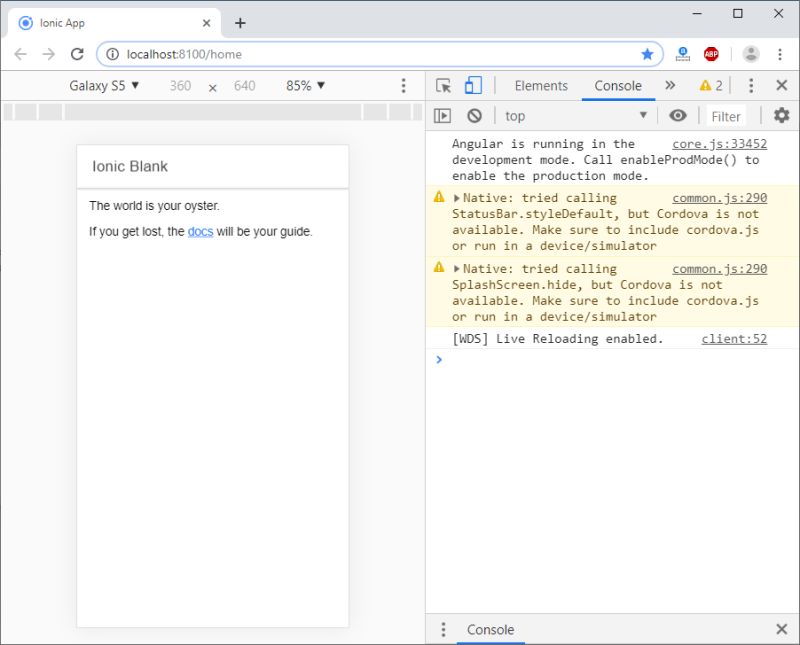Toggle the device toolbar icon
The width and height of the screenshot is (800, 645).
pos(473,85)
